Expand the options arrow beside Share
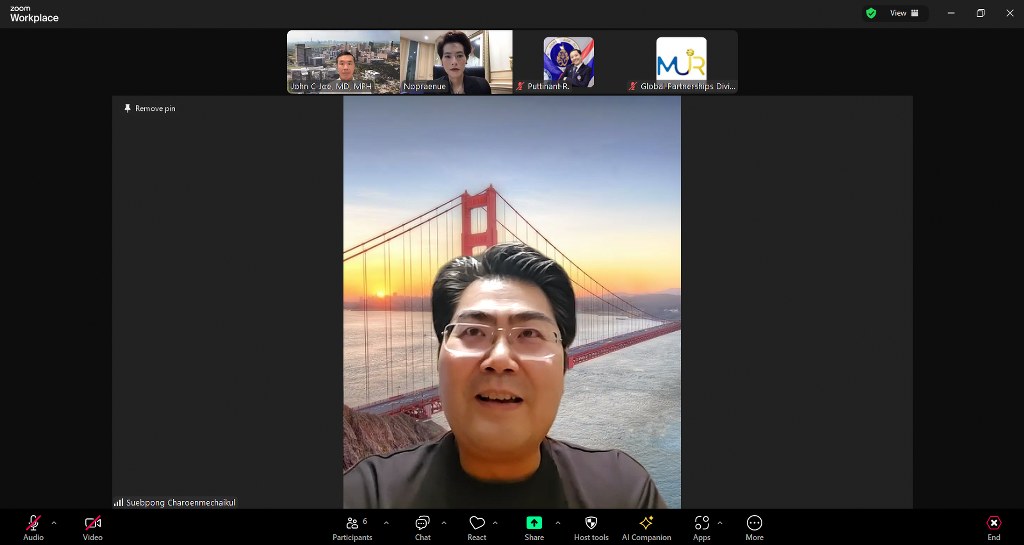Screen dimensions: 1024x545 (x=558, y=522)
